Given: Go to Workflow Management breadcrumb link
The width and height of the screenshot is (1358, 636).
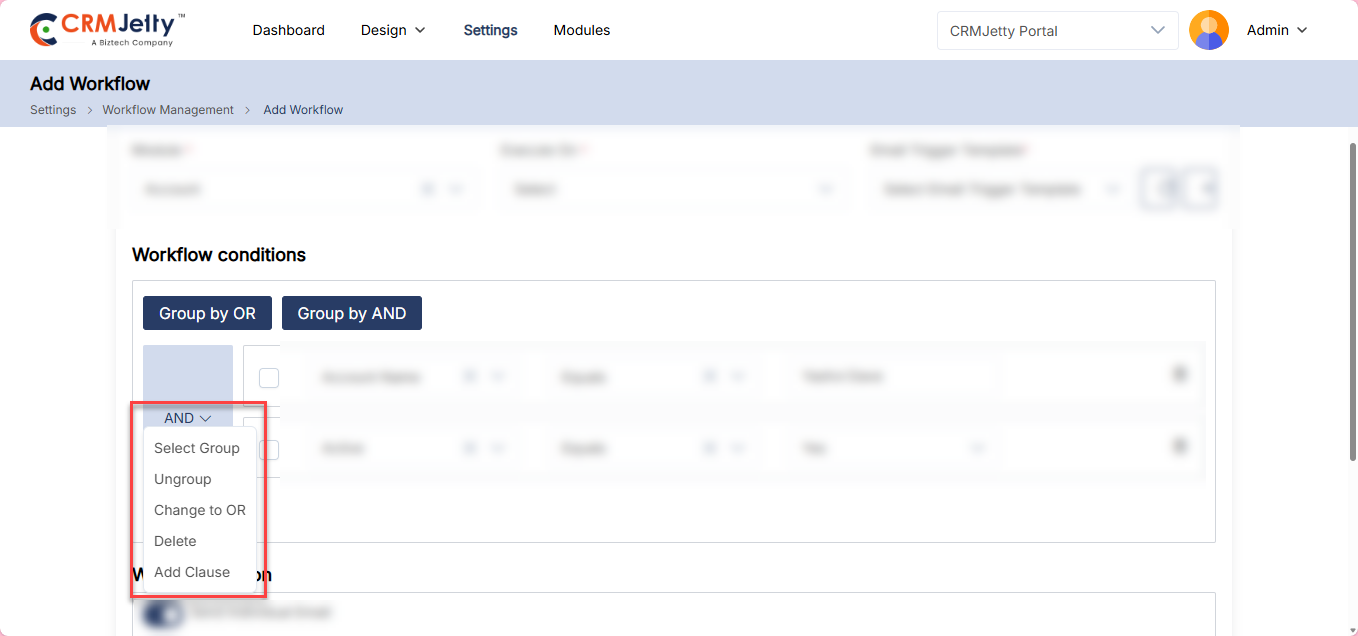Looking at the screenshot, I should pos(168,110).
